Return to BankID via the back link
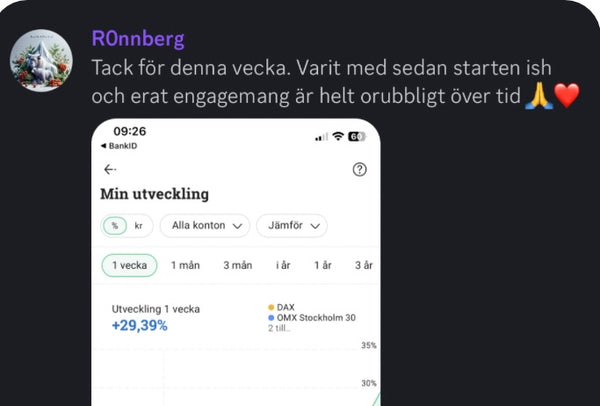Screen dimensions: 600x406 [x=122, y=146]
